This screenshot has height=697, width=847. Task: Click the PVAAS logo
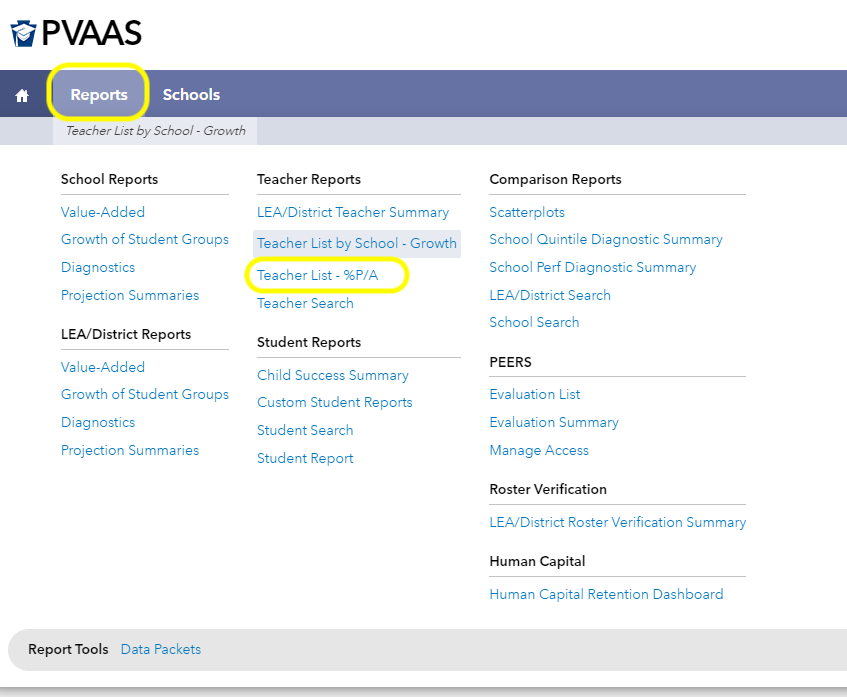click(x=76, y=33)
